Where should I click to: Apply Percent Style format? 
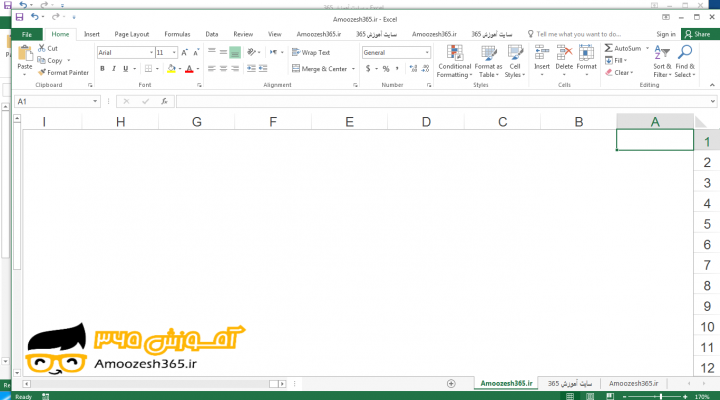386,68
